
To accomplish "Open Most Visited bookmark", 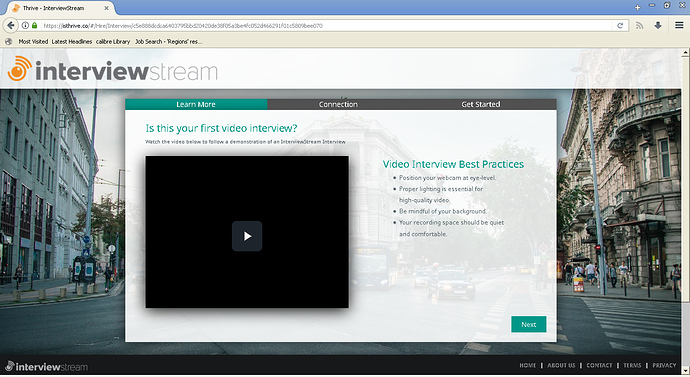I will coord(33,41).
